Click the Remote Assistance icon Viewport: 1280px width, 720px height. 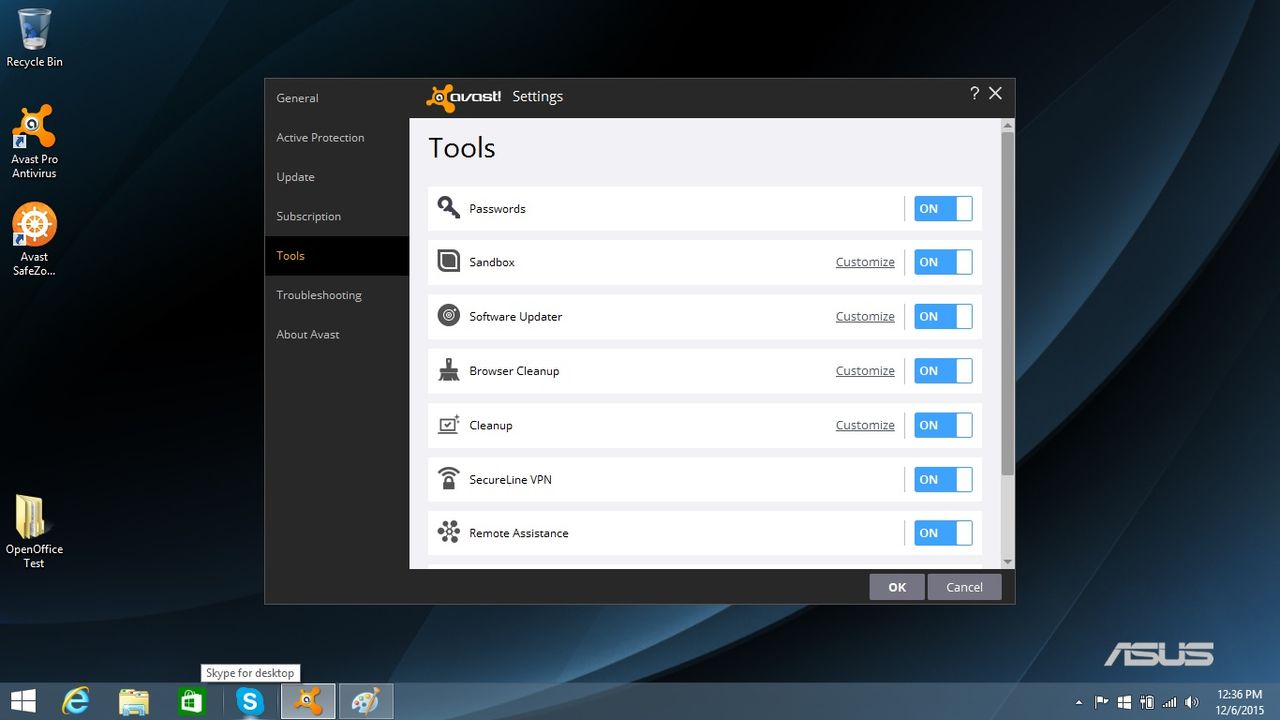coord(448,533)
